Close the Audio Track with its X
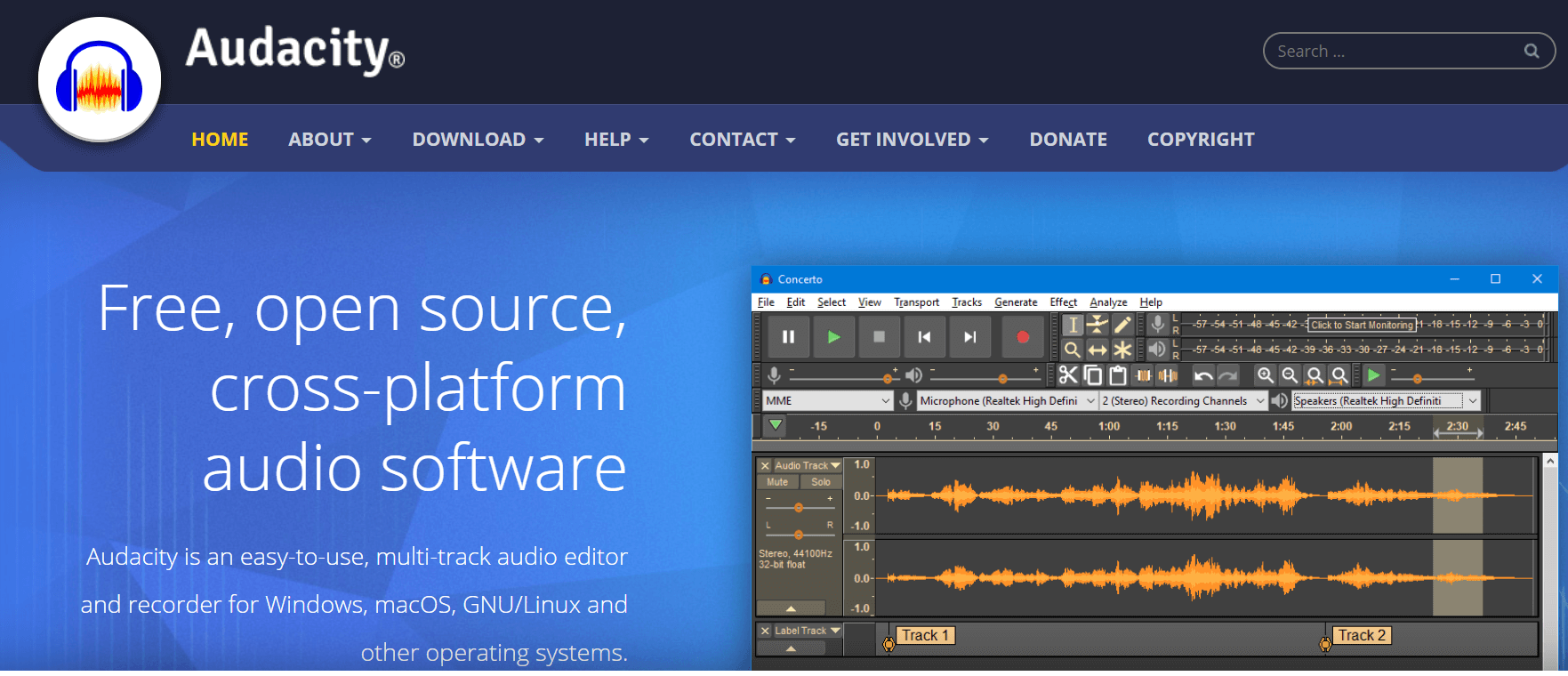1568x676 pixels. tap(765, 465)
